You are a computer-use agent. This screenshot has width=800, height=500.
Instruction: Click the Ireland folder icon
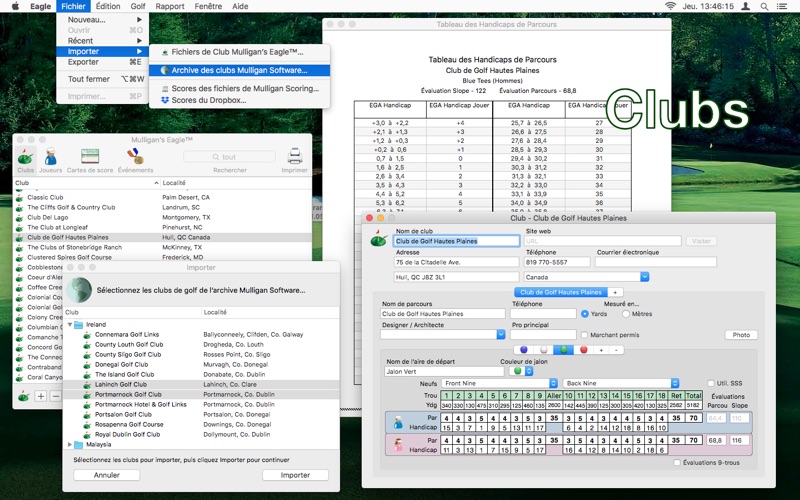pos(79,324)
